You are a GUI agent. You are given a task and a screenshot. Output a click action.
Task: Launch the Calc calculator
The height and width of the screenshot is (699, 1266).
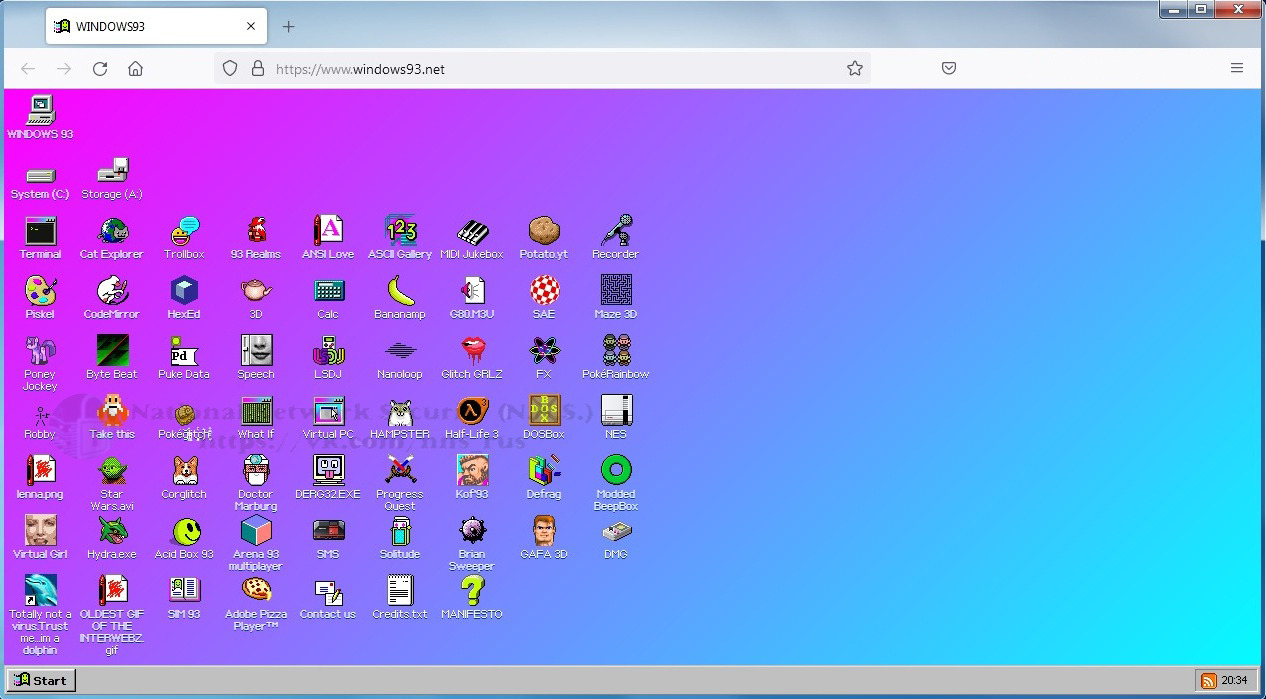[328, 291]
